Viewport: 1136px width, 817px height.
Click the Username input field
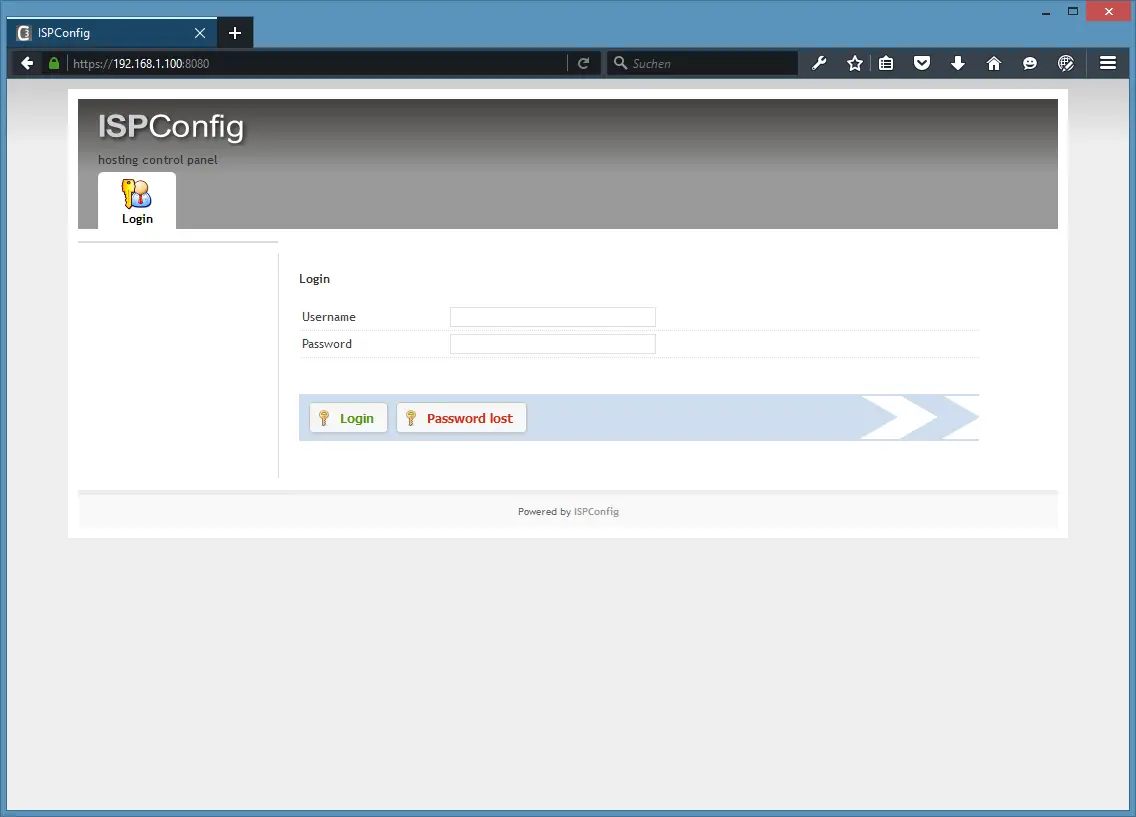[552, 317]
